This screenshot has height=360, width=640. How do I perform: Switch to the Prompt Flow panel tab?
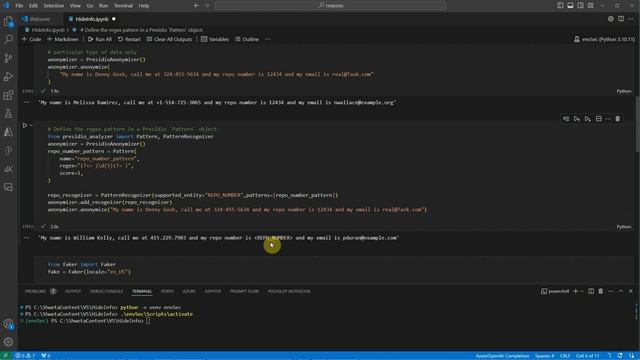coord(244,291)
